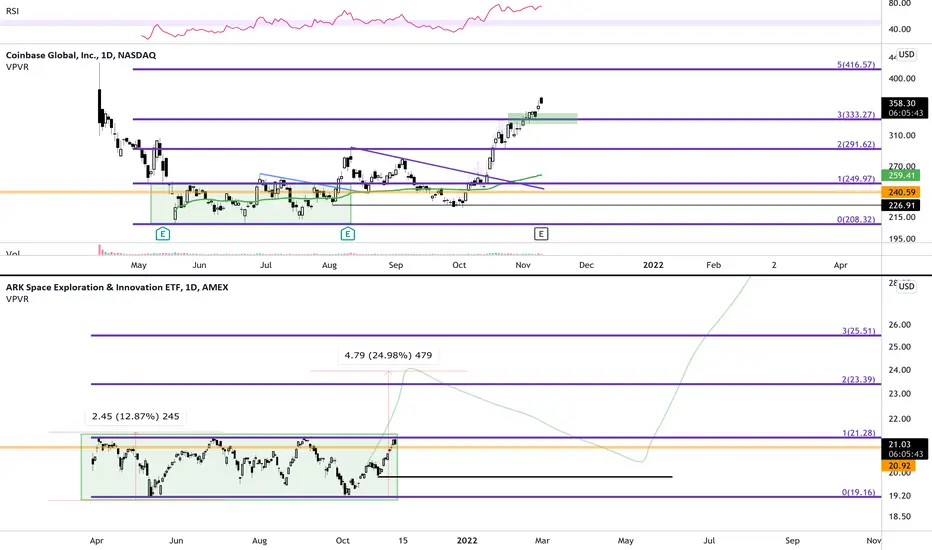Screen dimensions: 932x550
Task: Select the 0(208.32) Fibonacci level label
Action: (856, 219)
